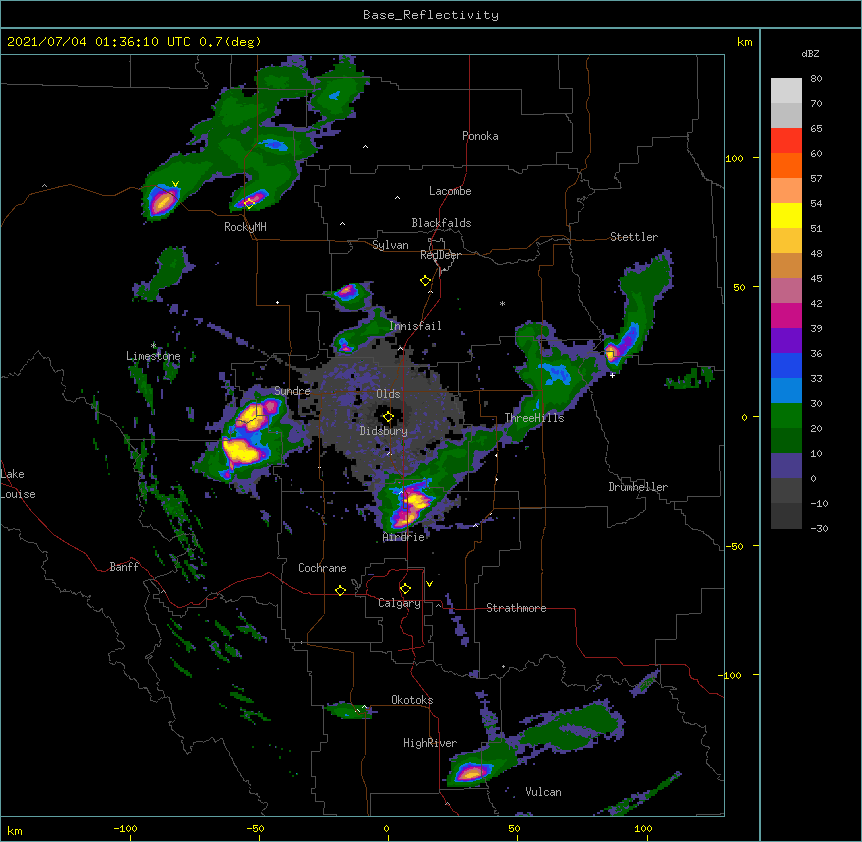The width and height of the screenshot is (862, 842).
Task: Click the Didsbury city label
Action: pos(384,431)
